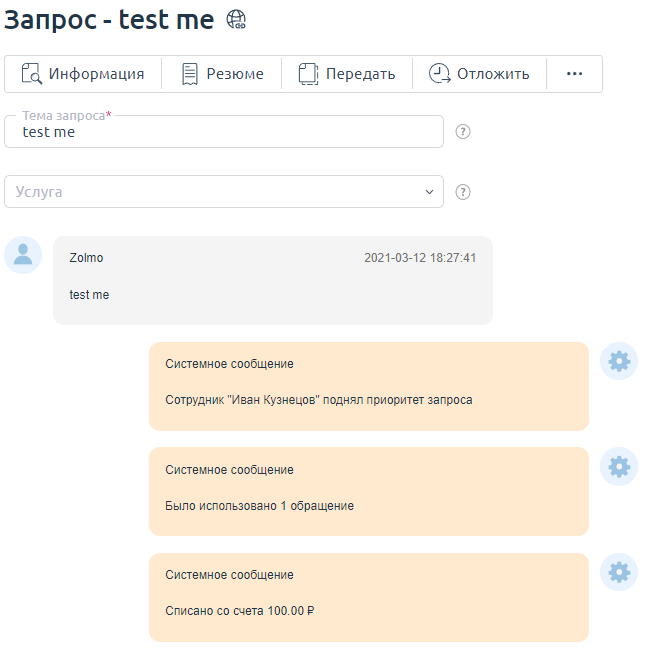Open the Информация panel
The height and width of the screenshot is (655, 649).
[x=83, y=74]
